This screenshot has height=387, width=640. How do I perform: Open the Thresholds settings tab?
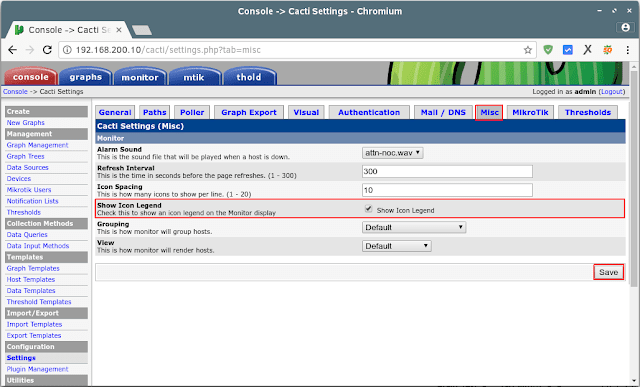588,112
